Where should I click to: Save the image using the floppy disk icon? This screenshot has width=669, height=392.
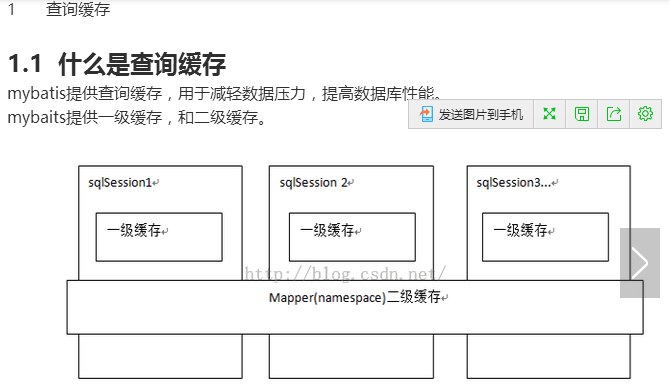tap(582, 114)
